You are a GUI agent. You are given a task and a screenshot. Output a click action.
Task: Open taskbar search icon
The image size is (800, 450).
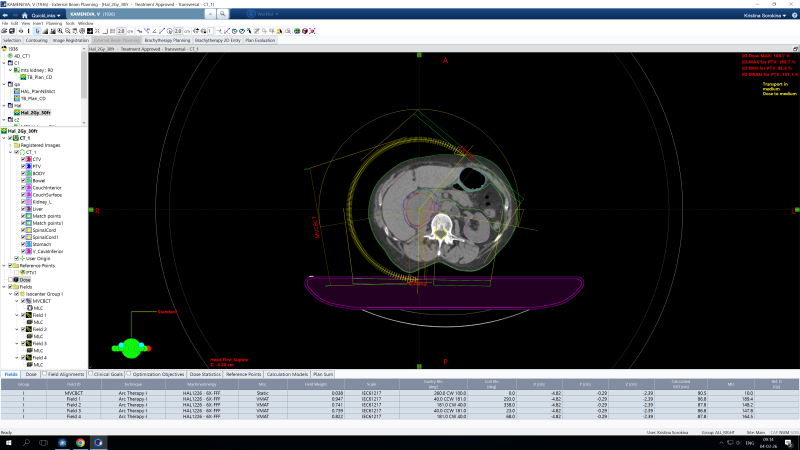(28, 442)
